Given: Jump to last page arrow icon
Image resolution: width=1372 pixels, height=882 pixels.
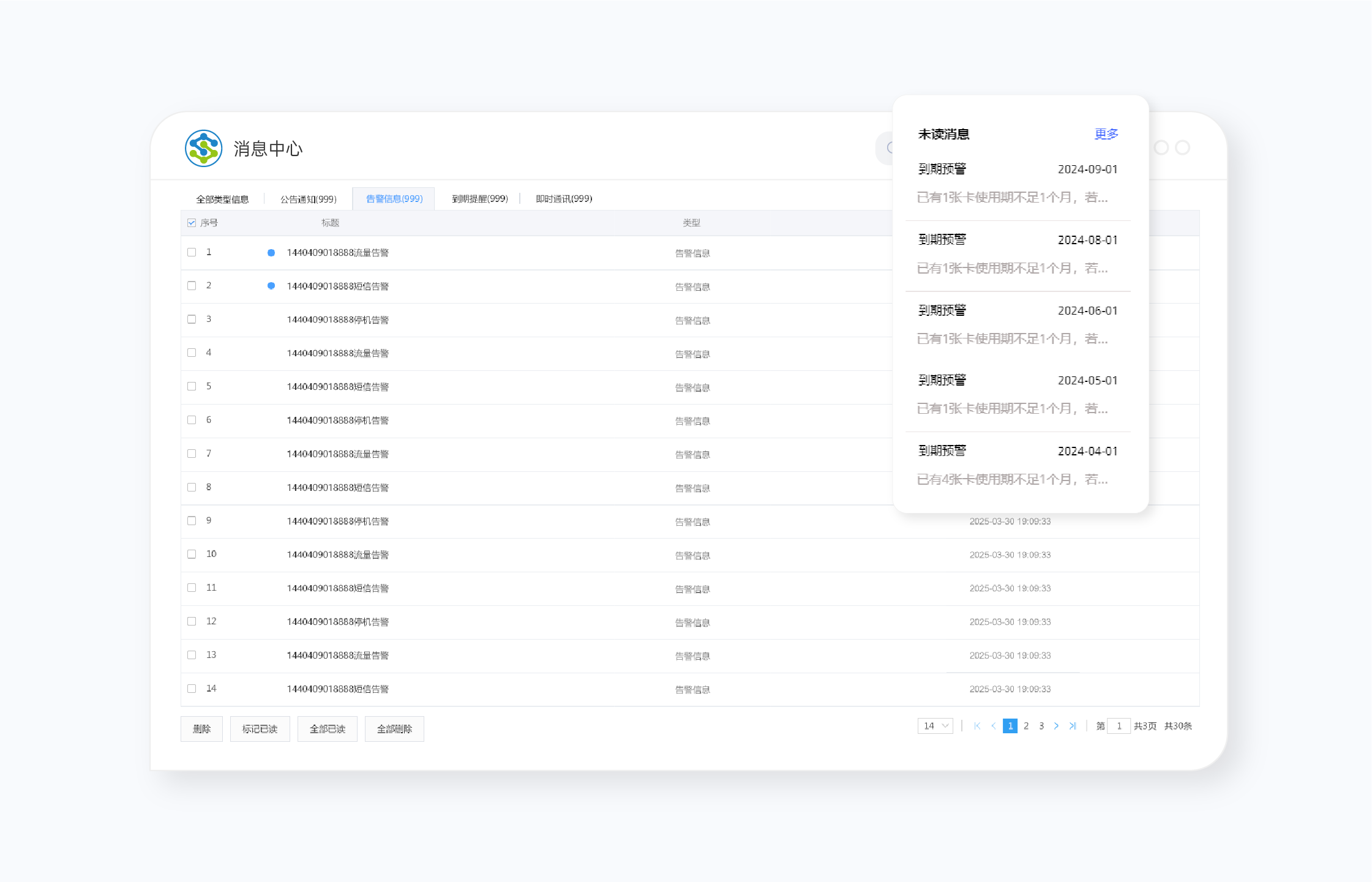Looking at the screenshot, I should pyautogui.click(x=1072, y=726).
